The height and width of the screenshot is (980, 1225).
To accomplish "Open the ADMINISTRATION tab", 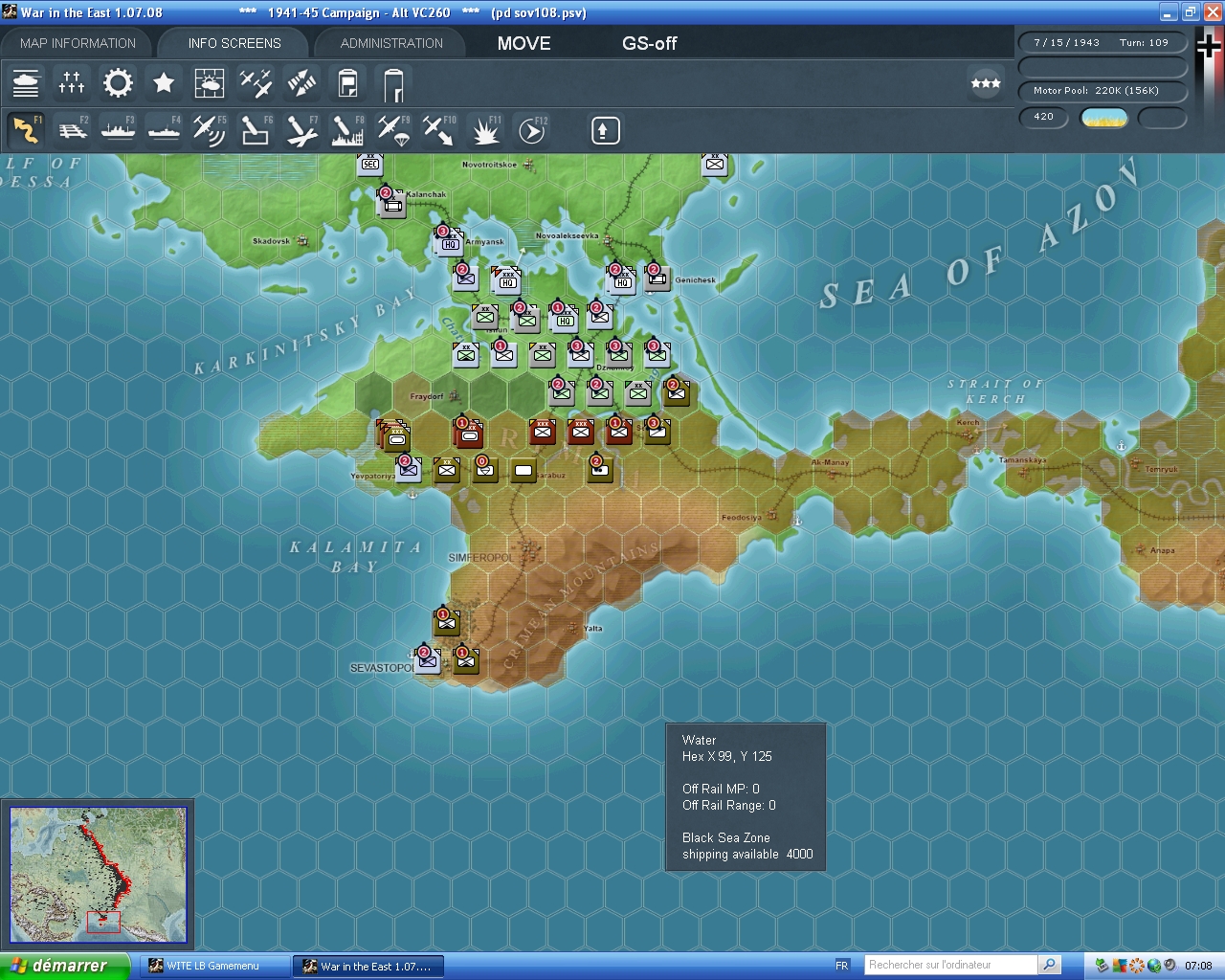I will (391, 43).
